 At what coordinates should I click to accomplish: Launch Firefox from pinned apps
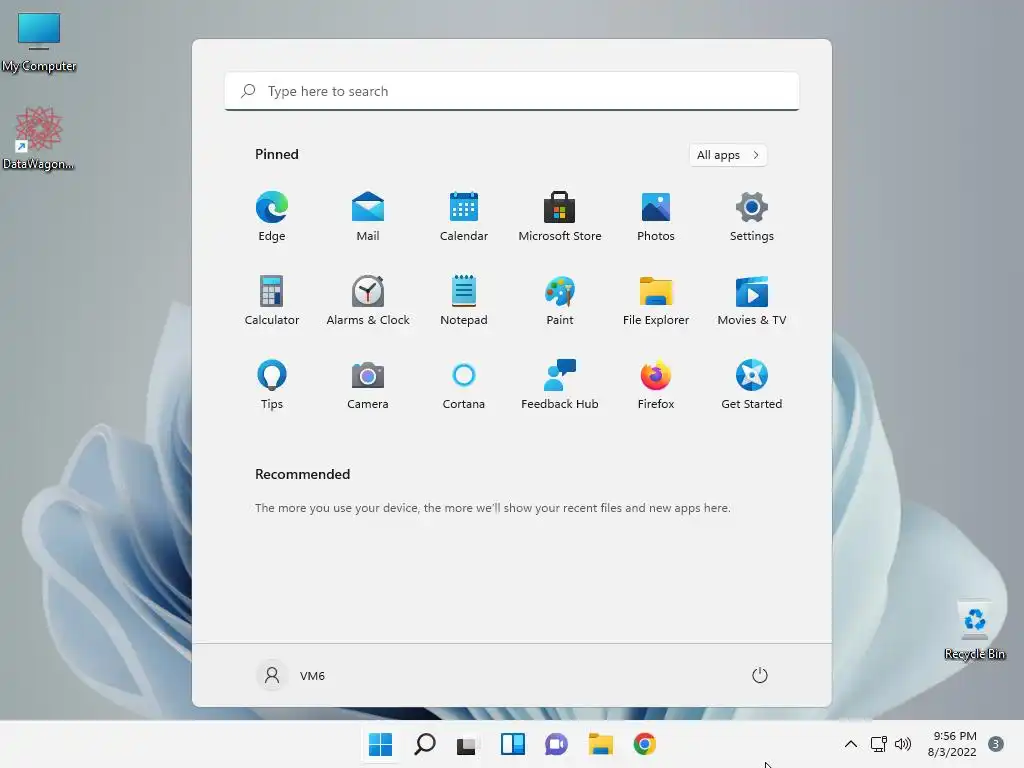point(656,385)
